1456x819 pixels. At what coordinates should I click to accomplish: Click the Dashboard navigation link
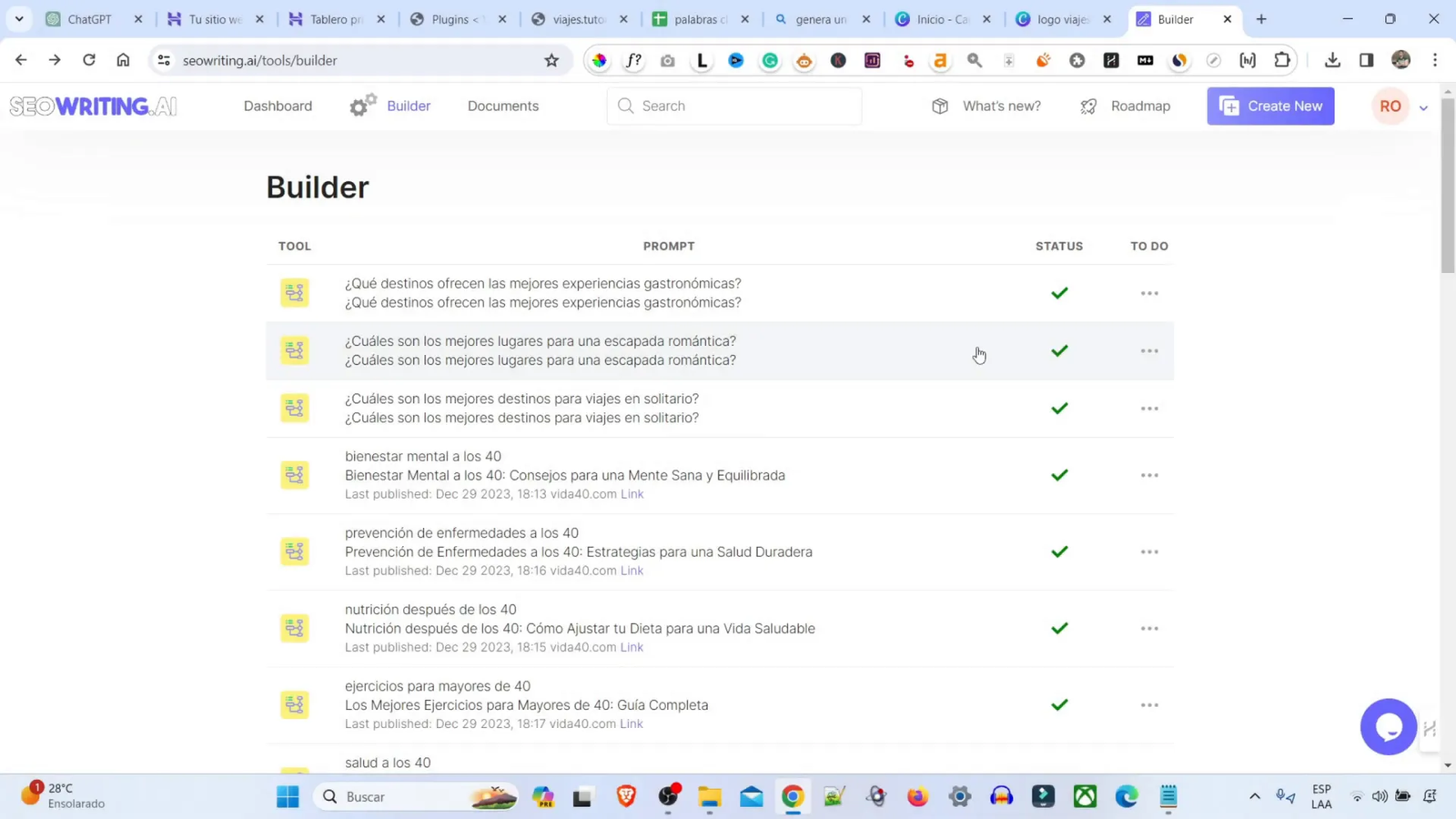[x=277, y=106]
